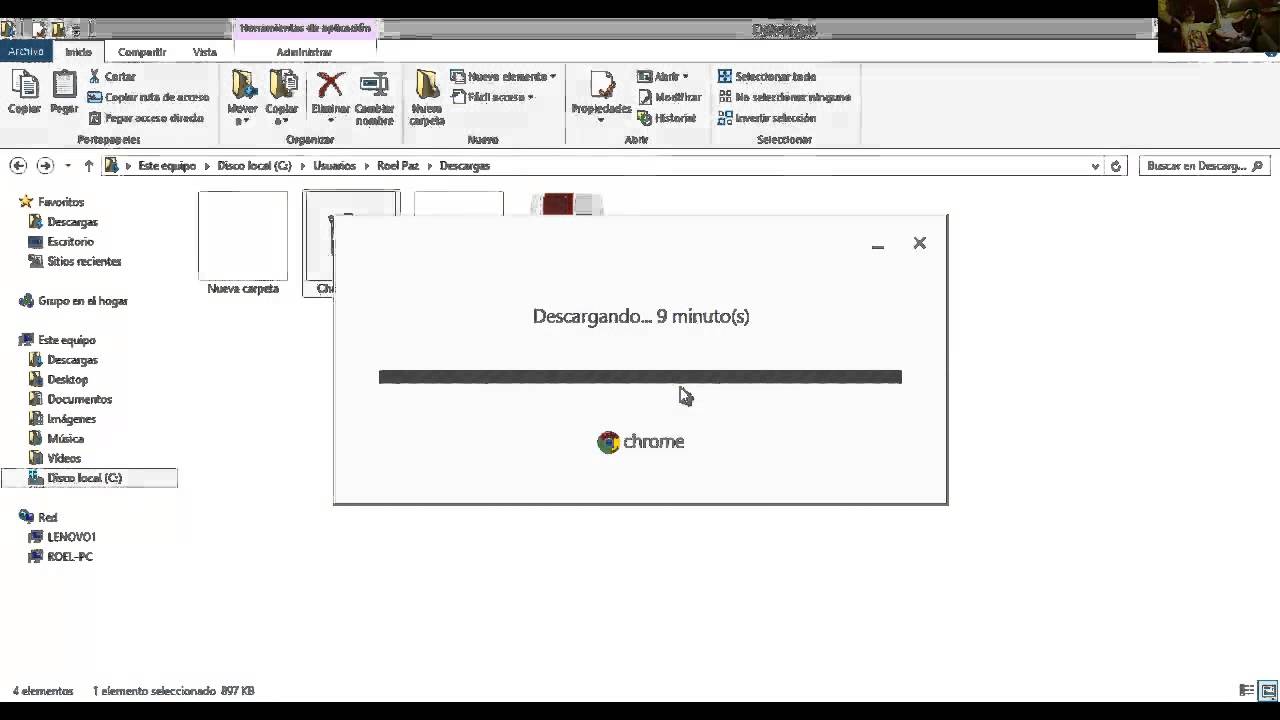
Task: Switch to details view icon in status bar
Action: click(1247, 690)
